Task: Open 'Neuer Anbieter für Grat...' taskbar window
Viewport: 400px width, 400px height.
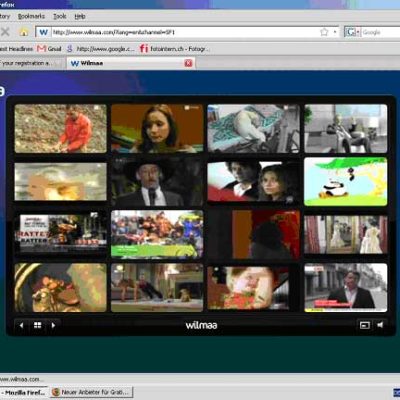Action: [92, 392]
